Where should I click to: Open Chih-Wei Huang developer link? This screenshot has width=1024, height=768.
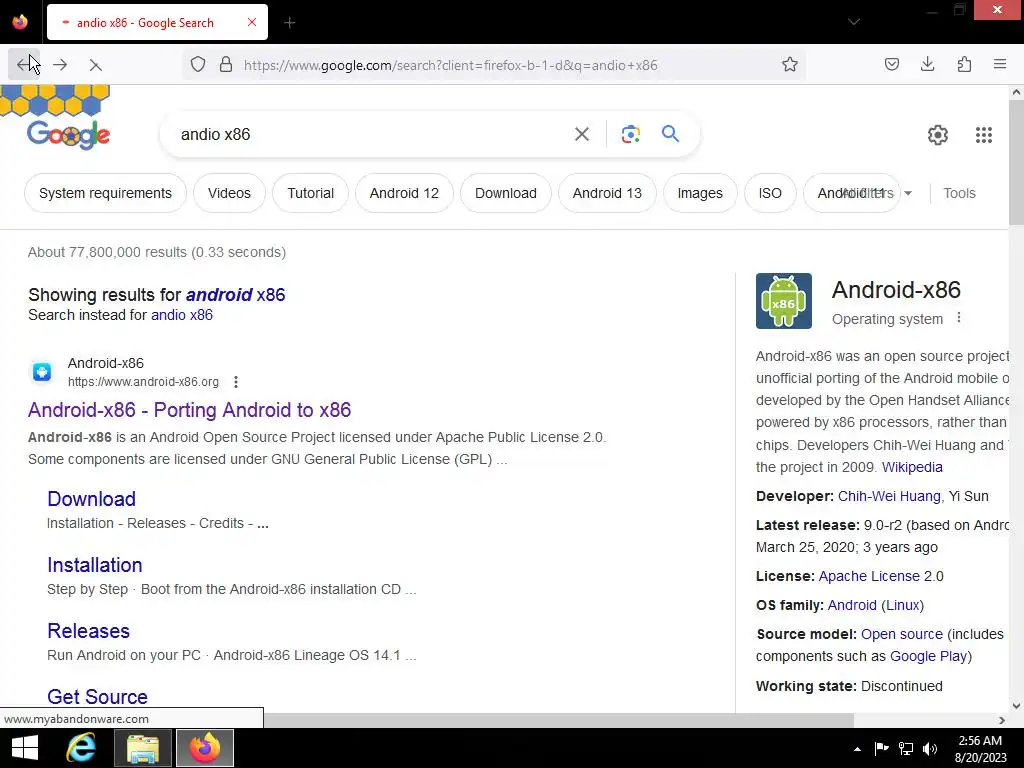coord(889,496)
